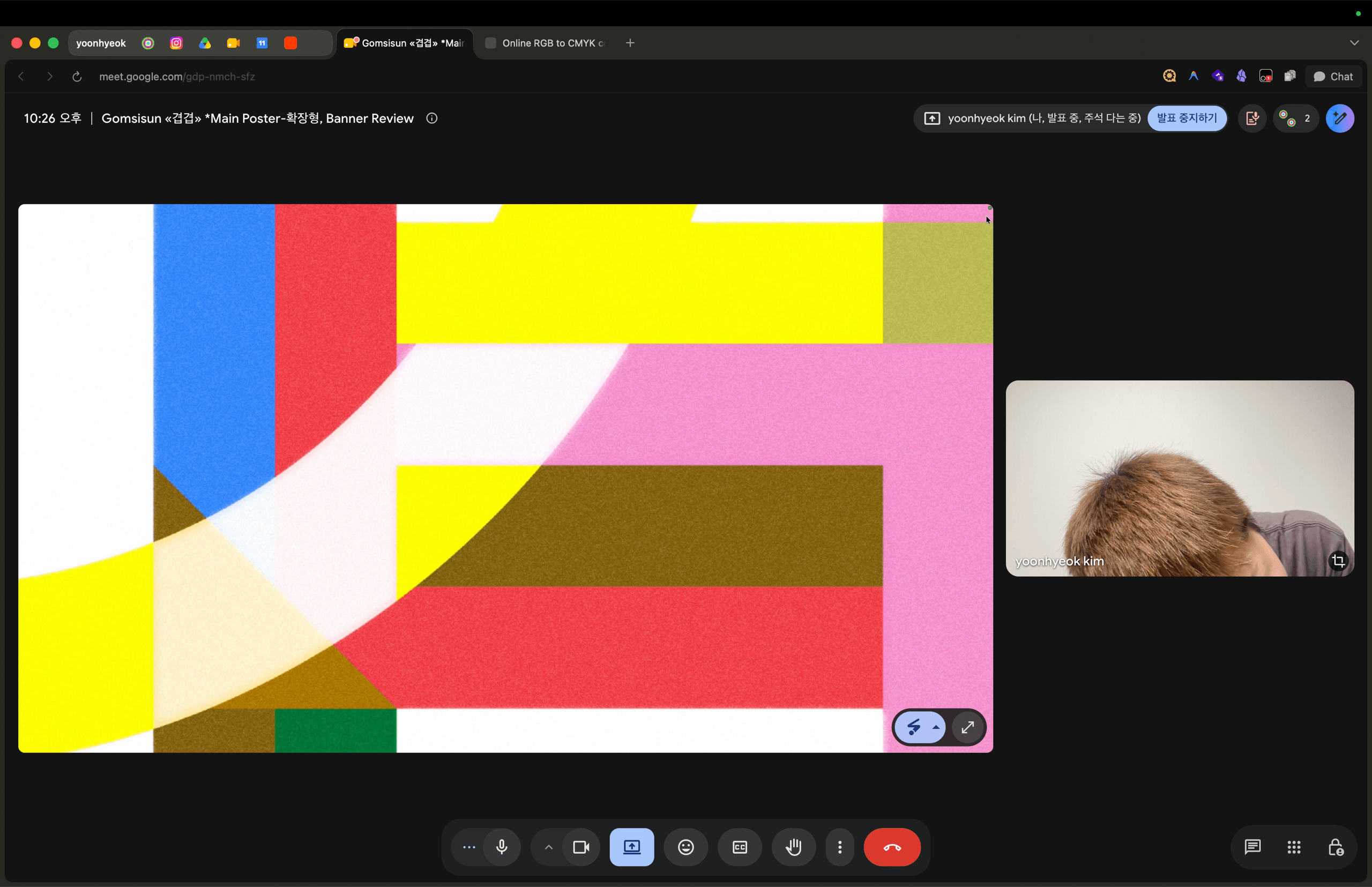Open a new browser tab
Image resolution: width=1372 pixels, height=887 pixels.
(630, 43)
